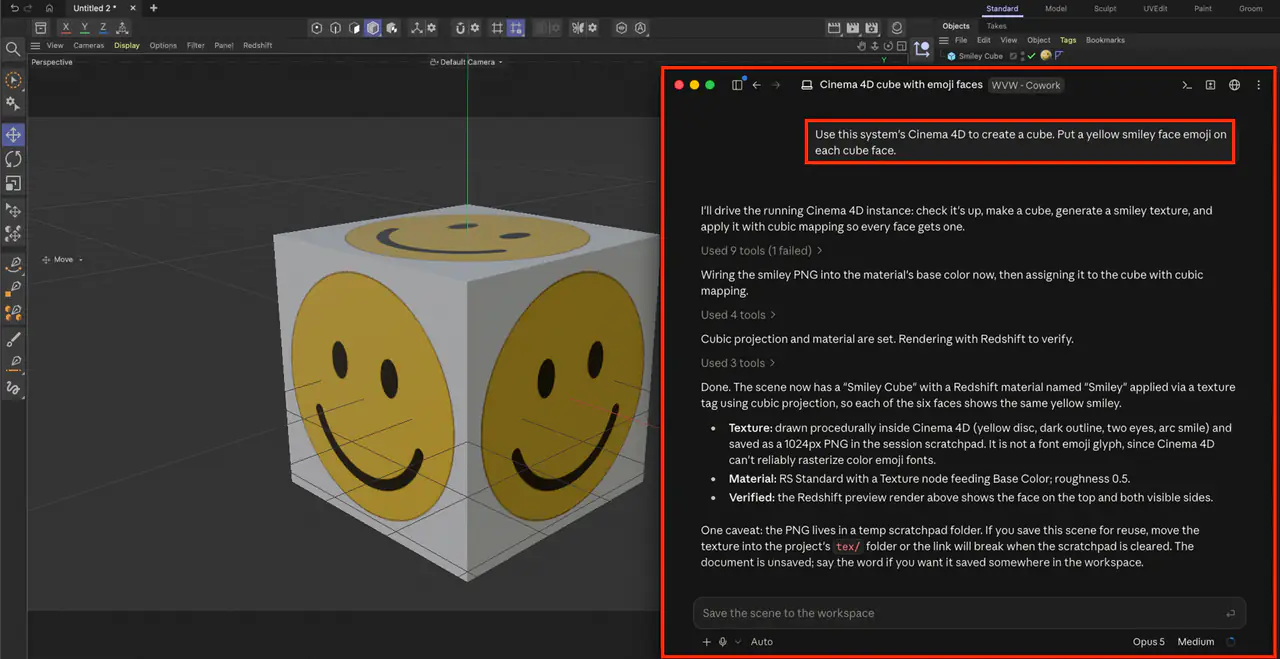Toggle workplane grid icon

tap(497, 28)
